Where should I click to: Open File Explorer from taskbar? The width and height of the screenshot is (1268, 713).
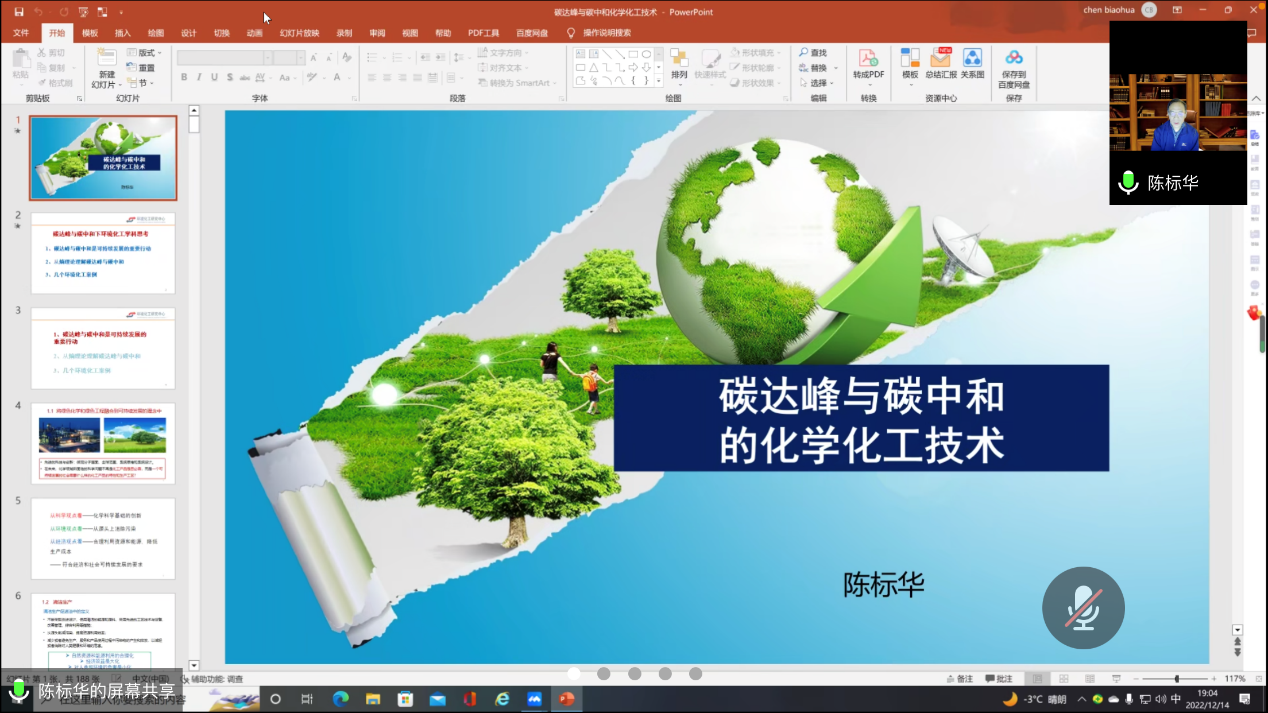click(372, 698)
